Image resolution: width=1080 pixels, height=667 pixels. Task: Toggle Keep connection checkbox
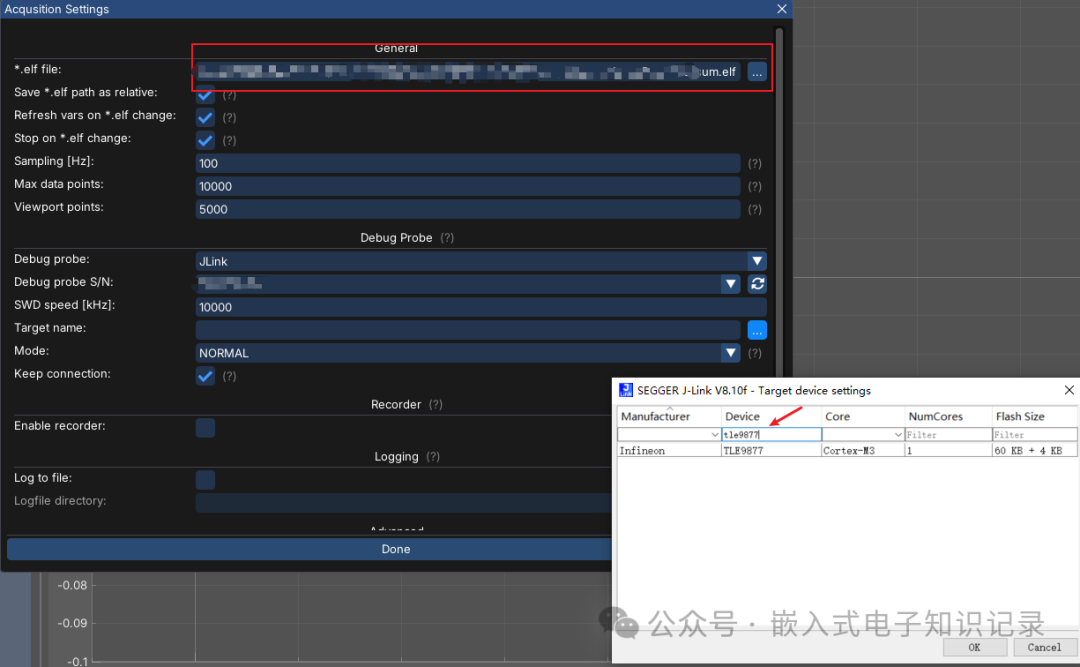coord(205,376)
